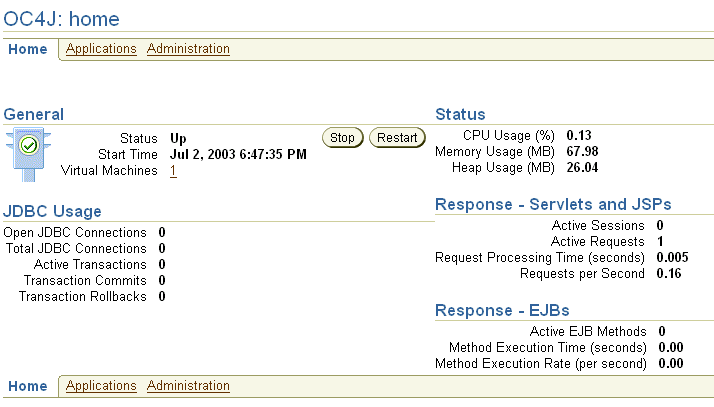Click the Response - Servlets and JSPs heading
The image size is (714, 407).
[x=553, y=204]
